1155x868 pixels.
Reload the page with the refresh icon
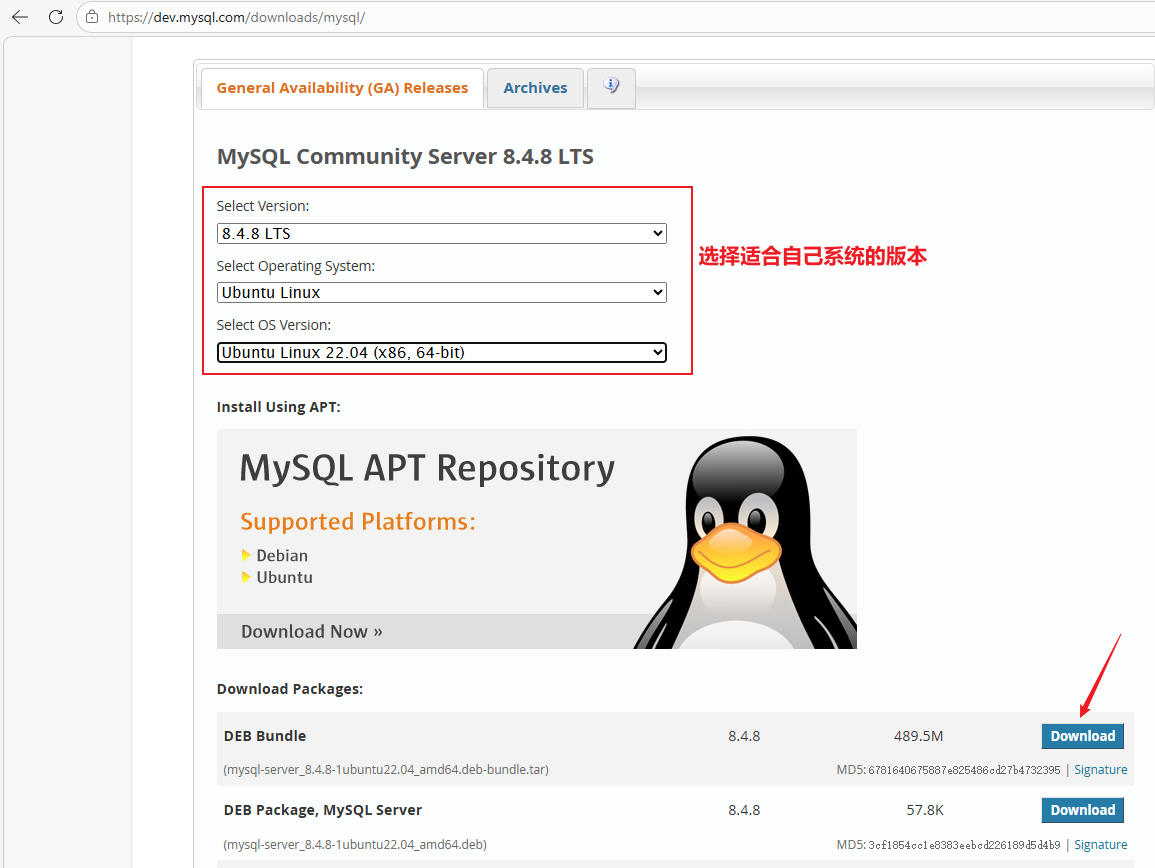pyautogui.click(x=56, y=17)
